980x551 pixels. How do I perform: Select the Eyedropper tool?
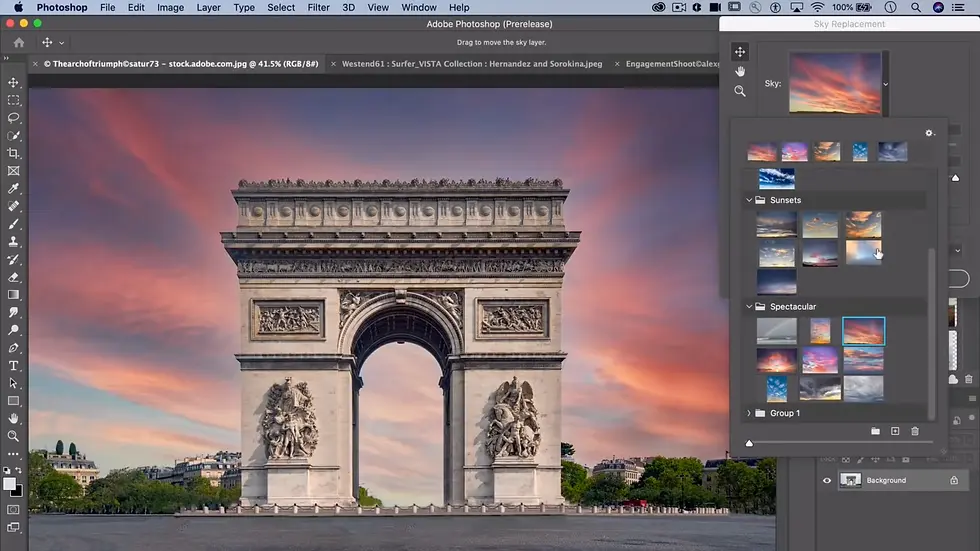[x=13, y=188]
